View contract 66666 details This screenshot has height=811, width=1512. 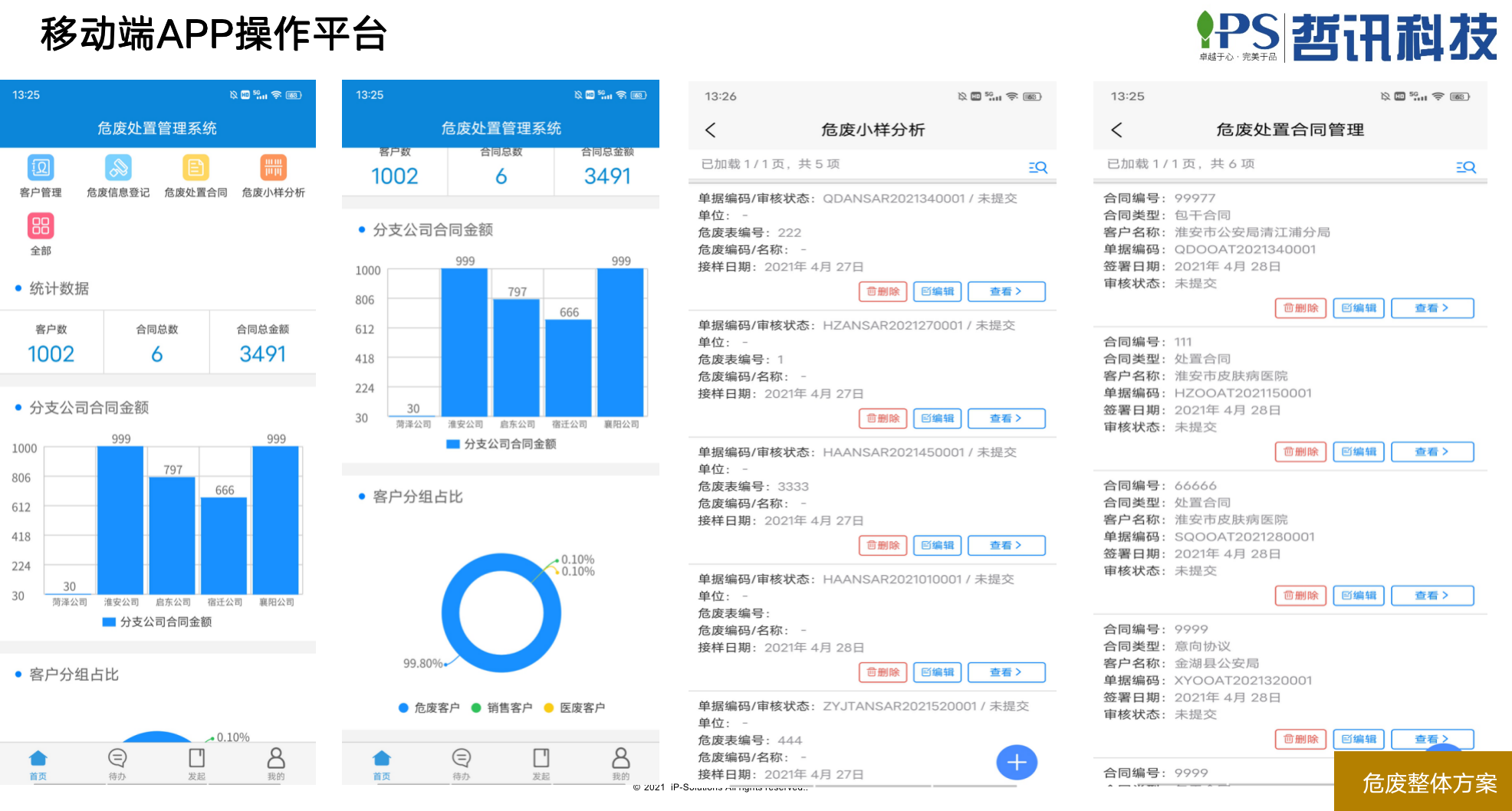pyautogui.click(x=1432, y=596)
